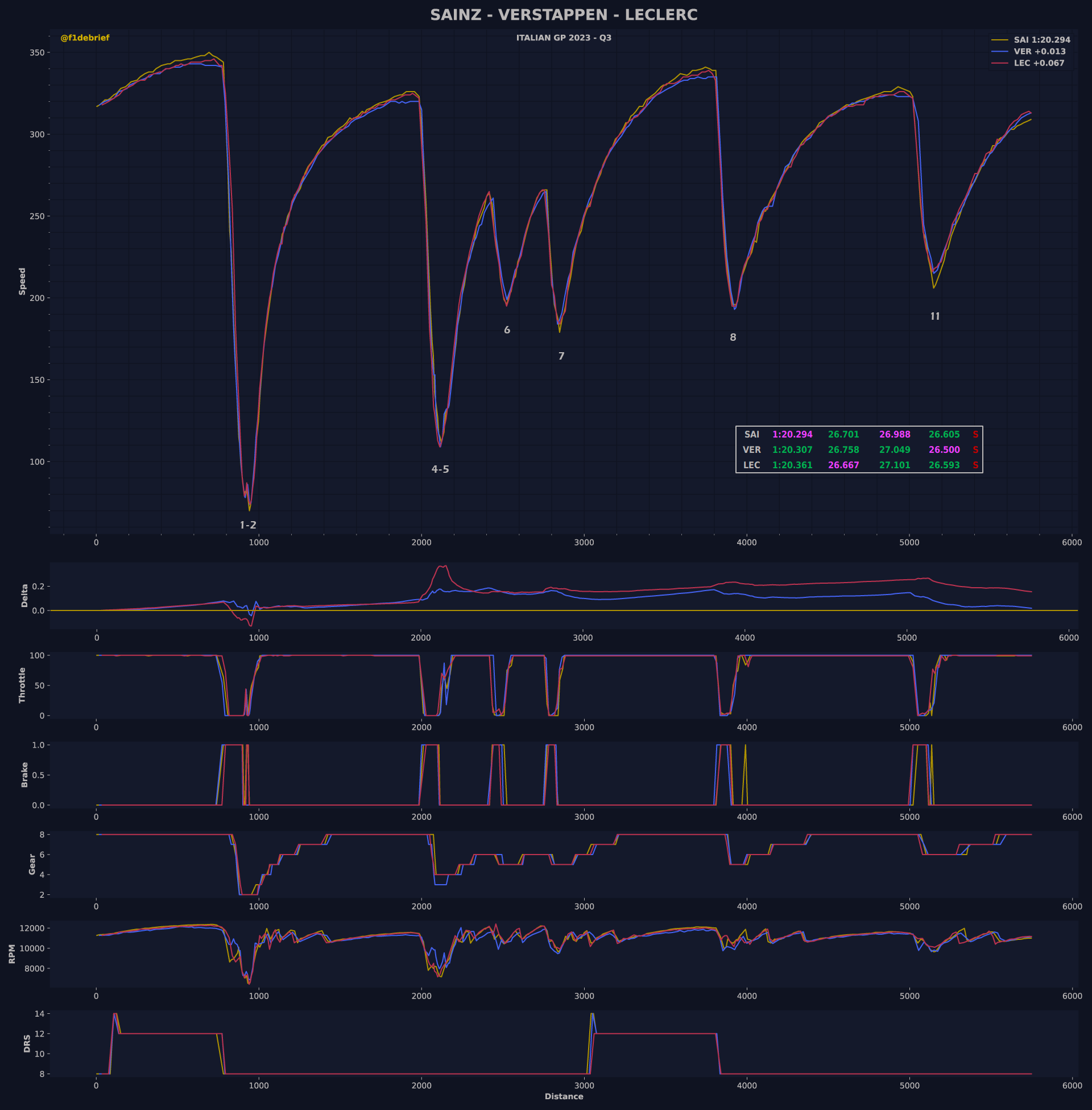
Task: Click the turn 4-5 corner label
Action: pos(440,469)
